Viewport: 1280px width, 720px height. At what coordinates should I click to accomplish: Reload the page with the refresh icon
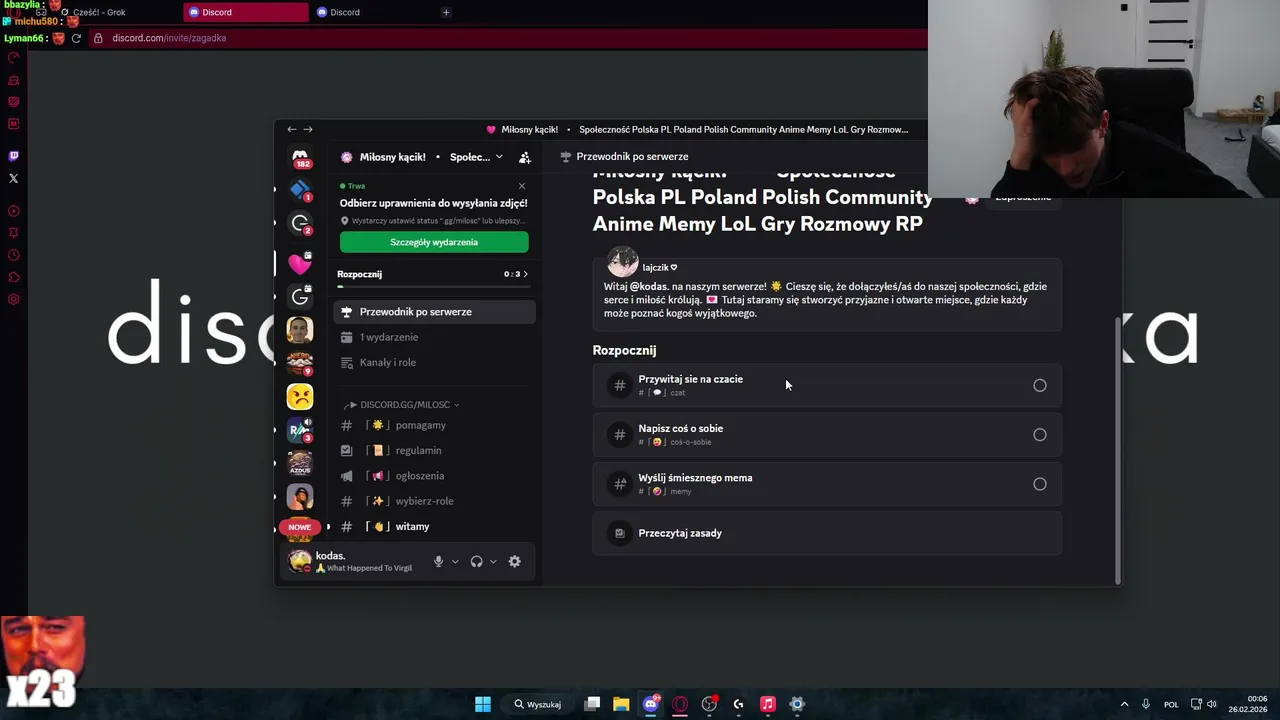point(76,38)
